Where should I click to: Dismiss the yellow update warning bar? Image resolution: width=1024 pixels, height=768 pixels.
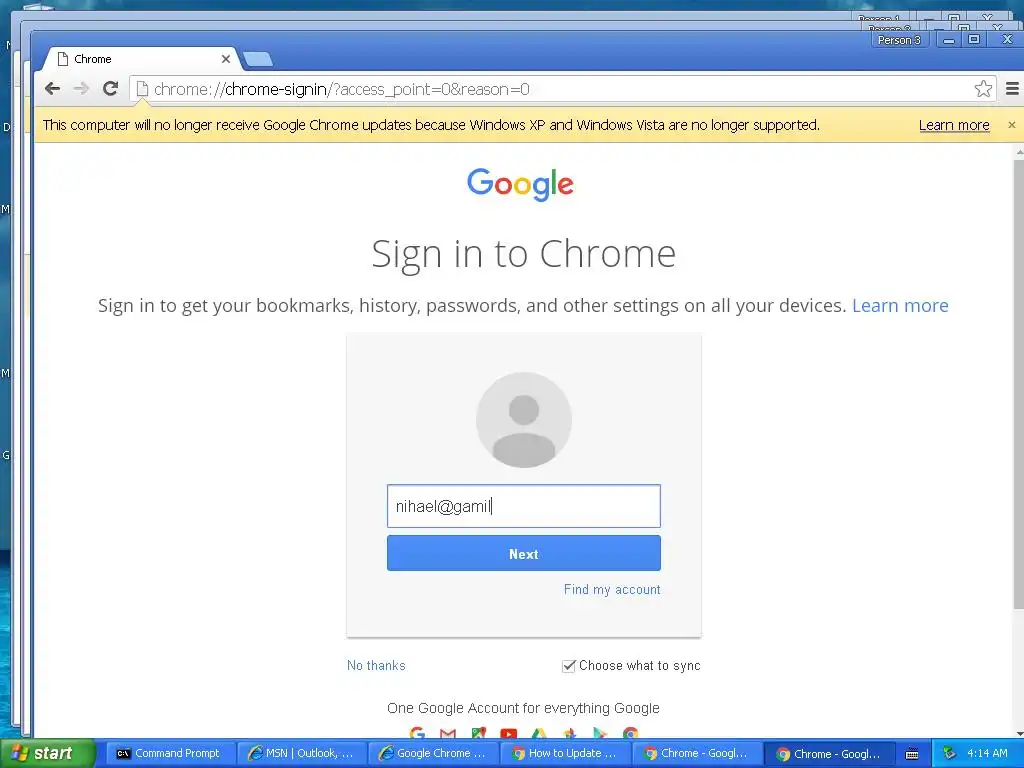pos(1012,125)
